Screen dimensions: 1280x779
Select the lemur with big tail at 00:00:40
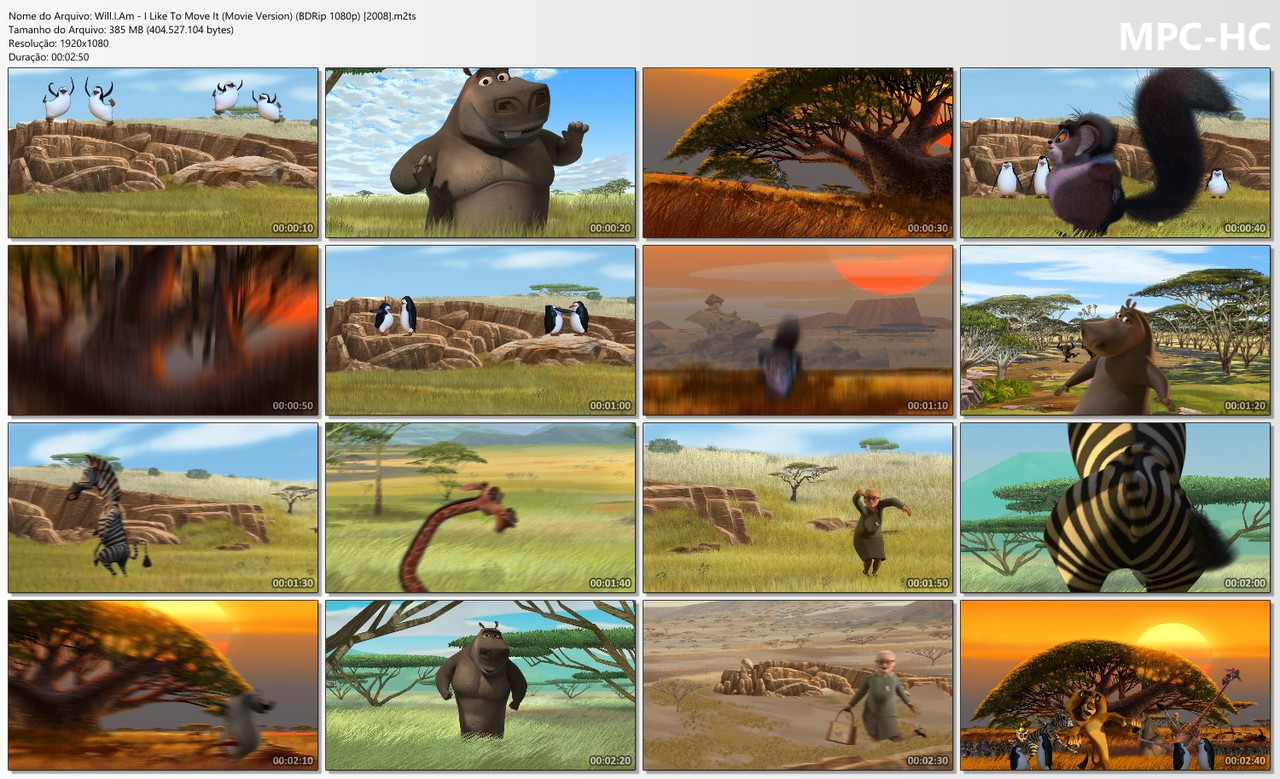point(1113,151)
